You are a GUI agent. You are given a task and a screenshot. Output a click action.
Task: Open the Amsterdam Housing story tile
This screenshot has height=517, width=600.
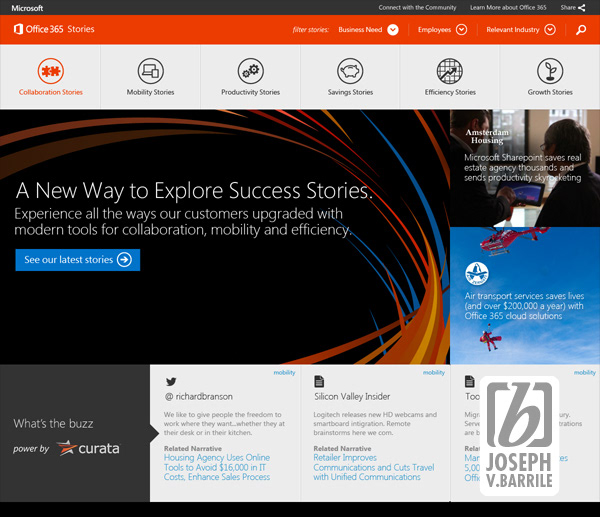pos(525,168)
